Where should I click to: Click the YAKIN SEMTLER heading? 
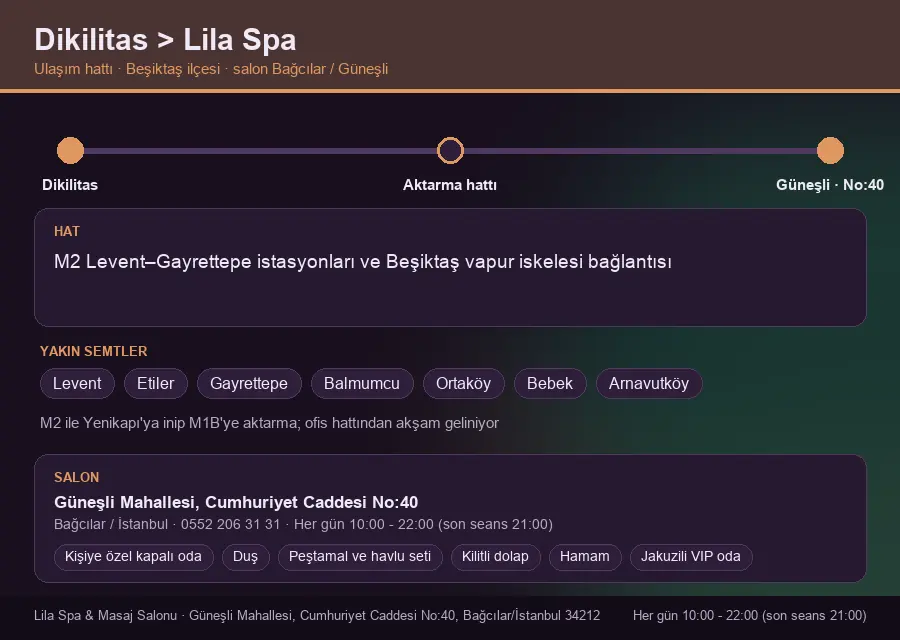coord(94,351)
